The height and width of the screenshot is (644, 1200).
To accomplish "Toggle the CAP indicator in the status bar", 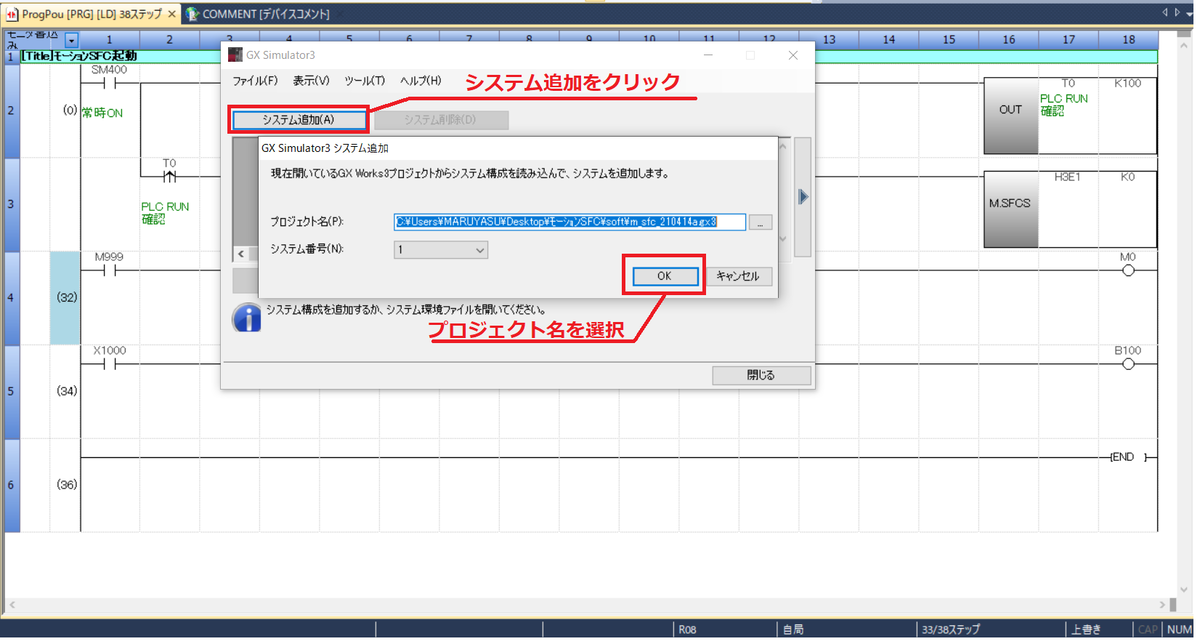I will 1146,628.
